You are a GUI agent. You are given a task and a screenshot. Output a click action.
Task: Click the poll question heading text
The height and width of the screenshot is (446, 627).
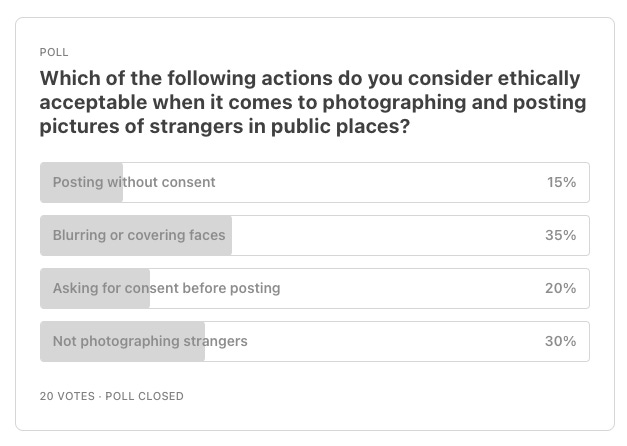tap(313, 102)
